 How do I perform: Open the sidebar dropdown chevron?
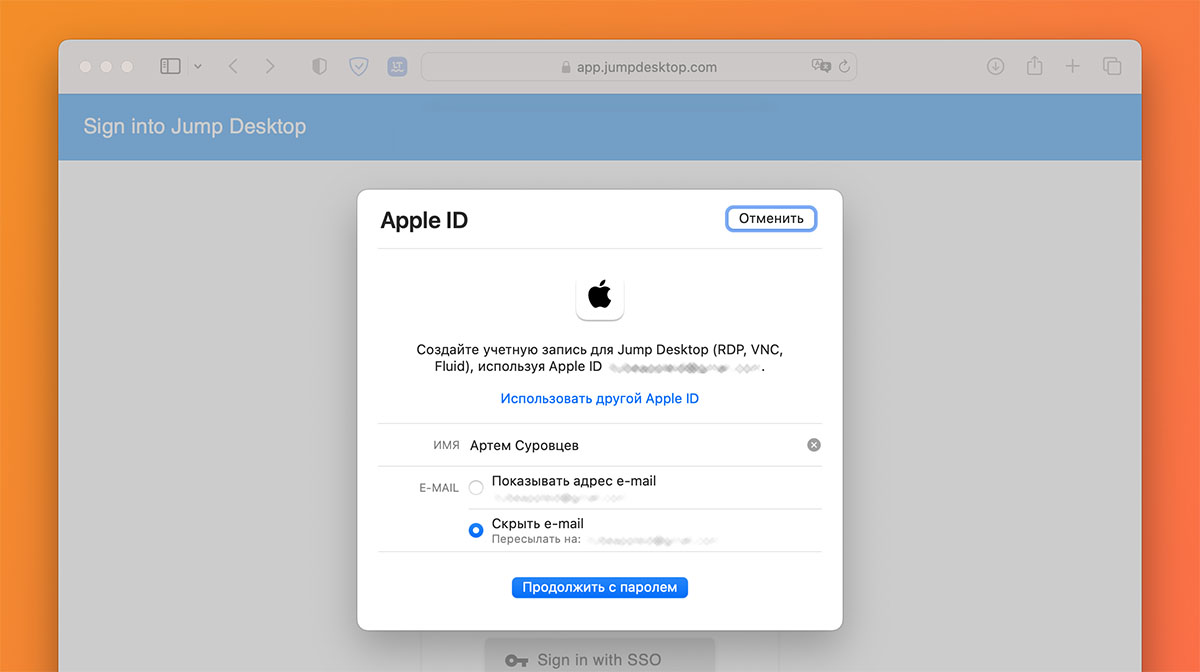[x=197, y=67]
